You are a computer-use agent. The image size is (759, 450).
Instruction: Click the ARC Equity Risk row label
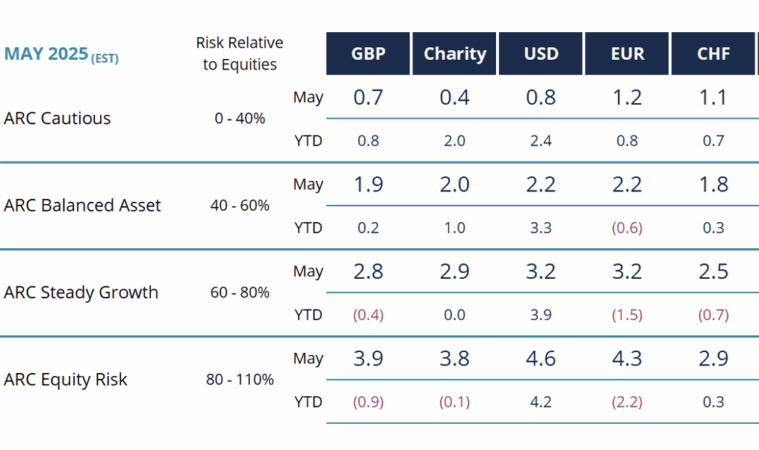tap(64, 379)
